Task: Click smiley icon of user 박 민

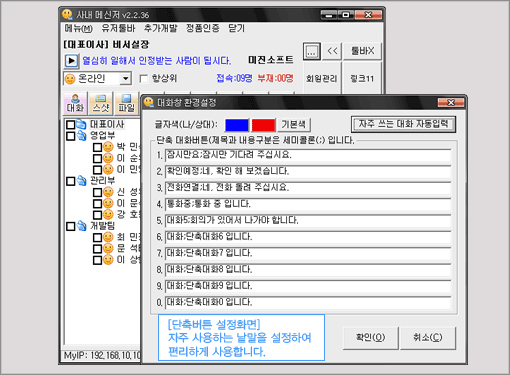Action: pos(108,147)
